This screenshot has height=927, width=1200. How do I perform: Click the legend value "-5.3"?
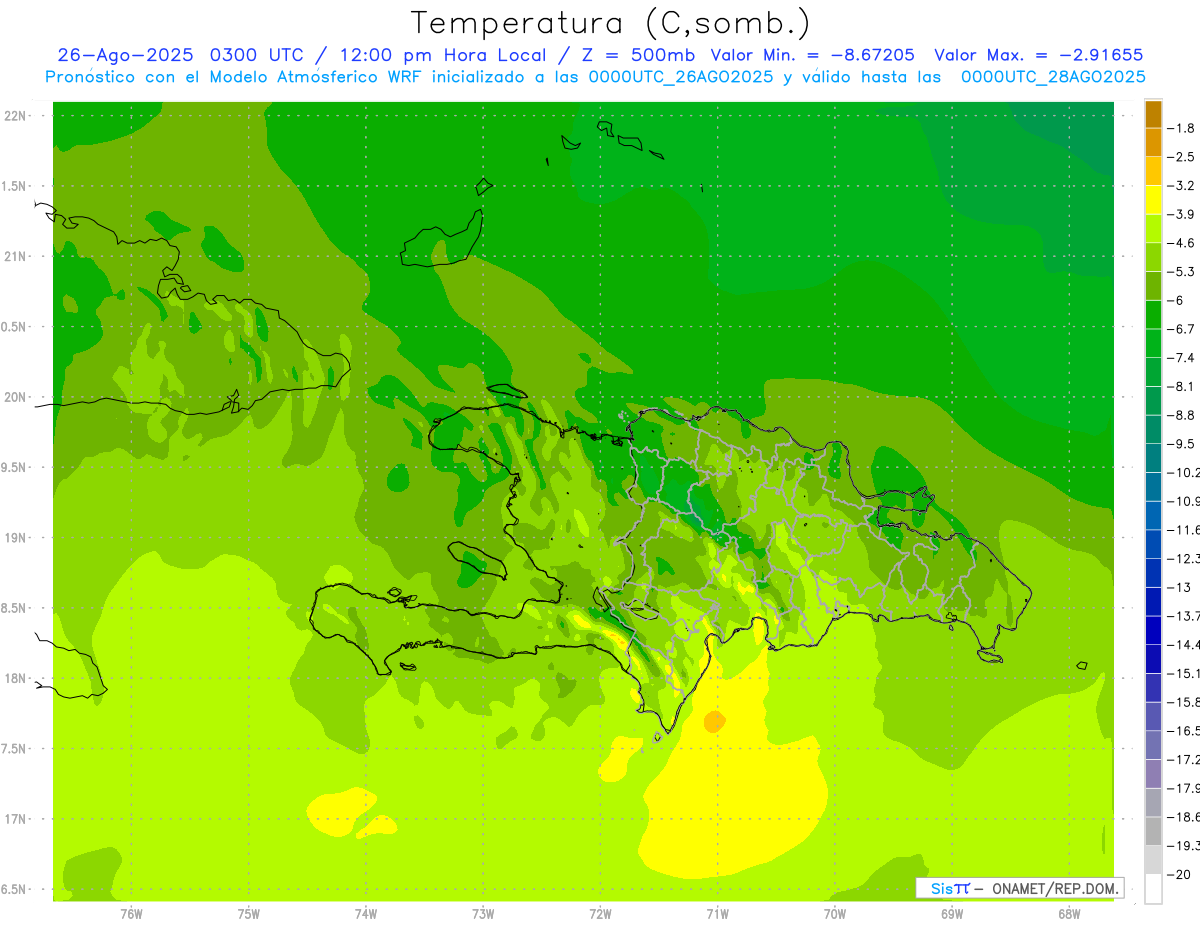coord(1180,272)
